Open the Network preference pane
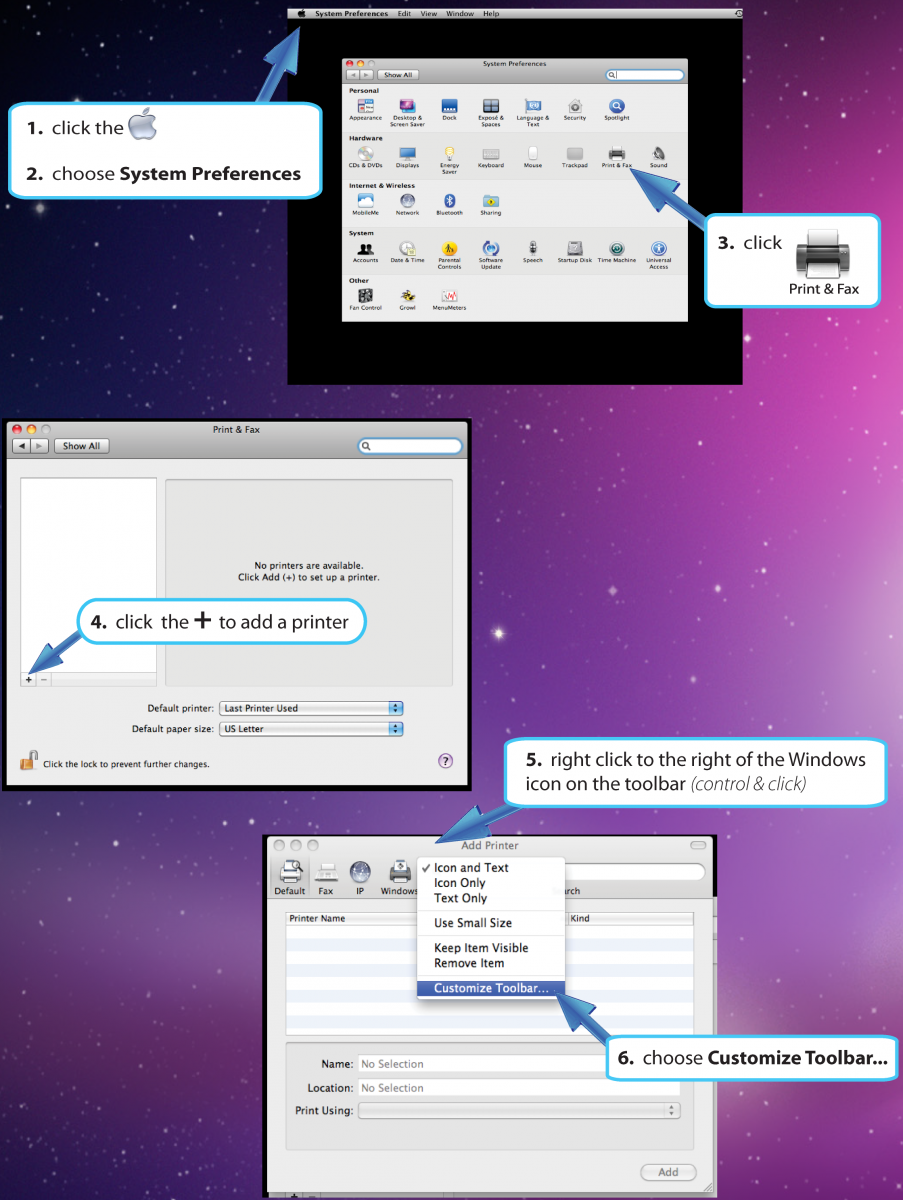 point(407,205)
